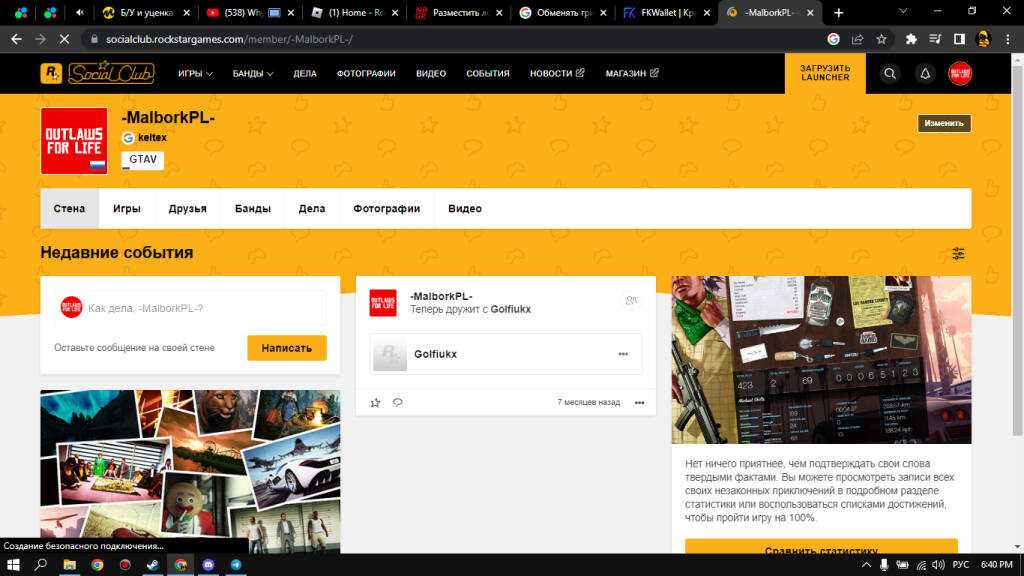Open a new browser tab

[x=839, y=12]
